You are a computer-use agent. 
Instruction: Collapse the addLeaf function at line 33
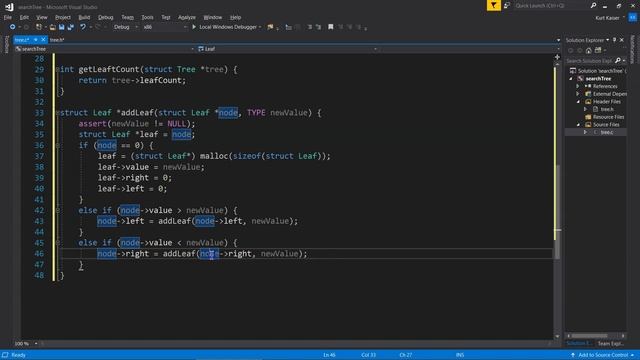coord(58,113)
